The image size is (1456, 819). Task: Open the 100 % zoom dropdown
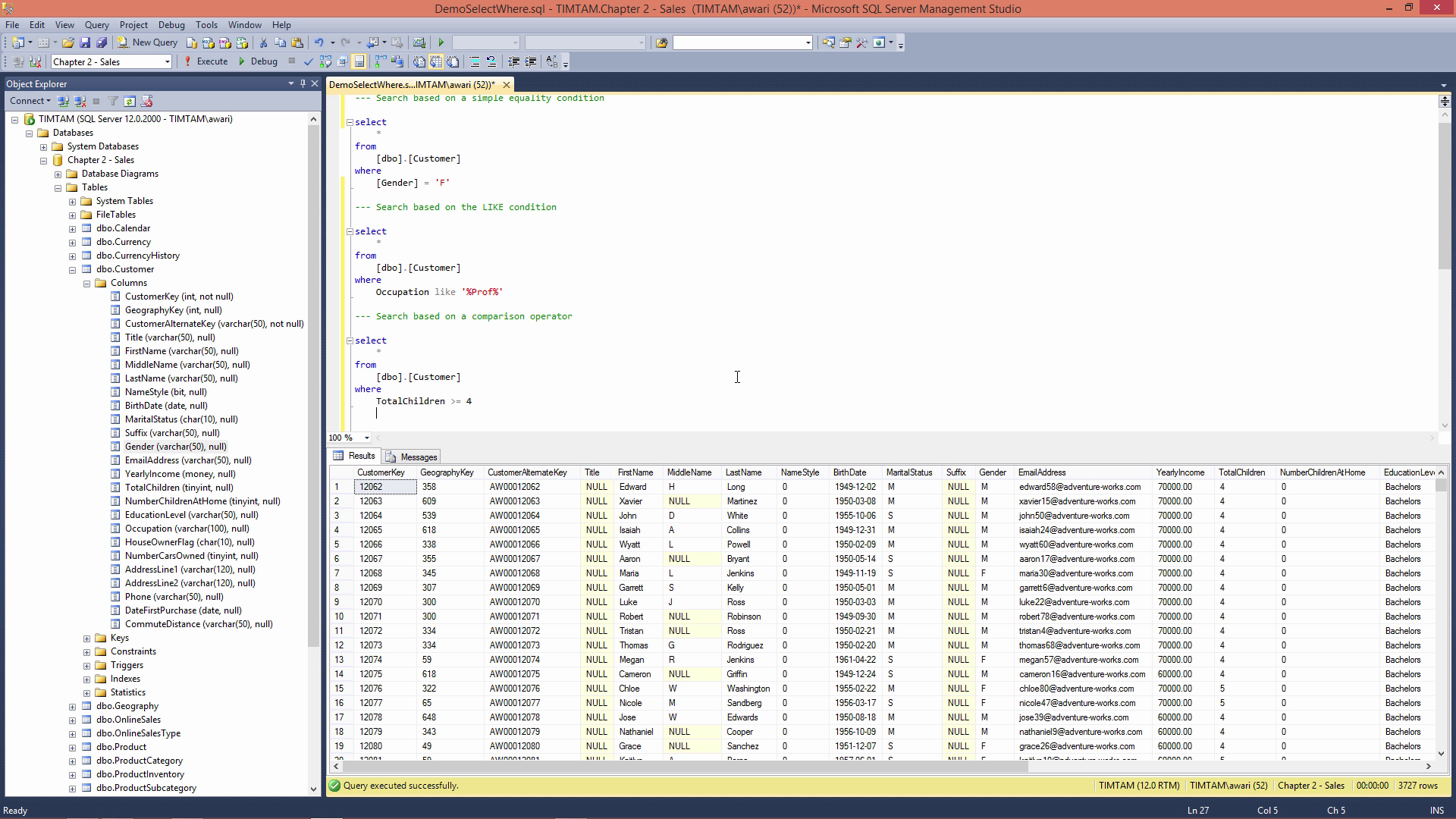366,438
